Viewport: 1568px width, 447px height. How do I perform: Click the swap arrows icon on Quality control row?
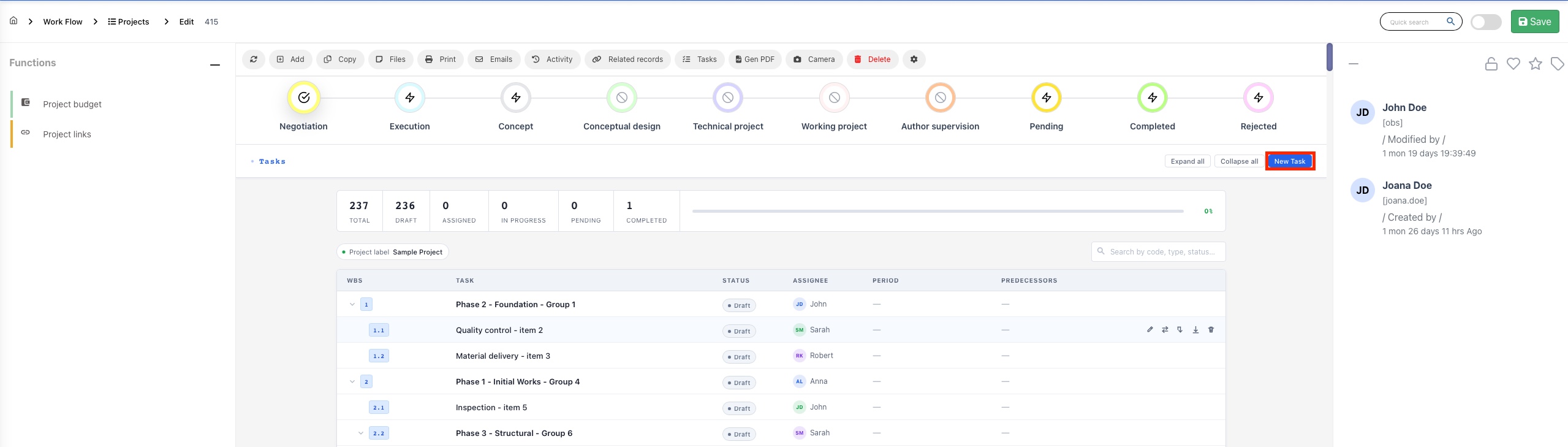1165,330
